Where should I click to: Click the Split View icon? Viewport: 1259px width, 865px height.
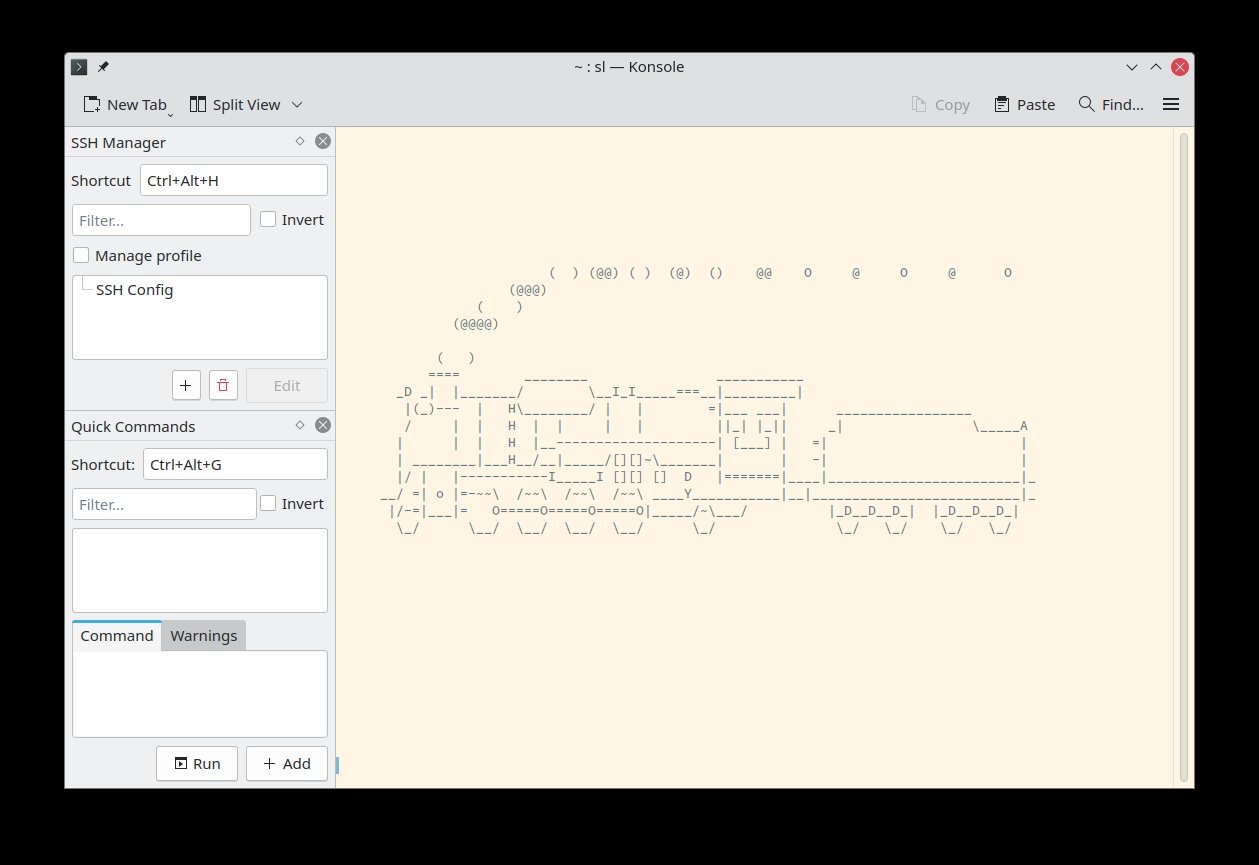198,104
